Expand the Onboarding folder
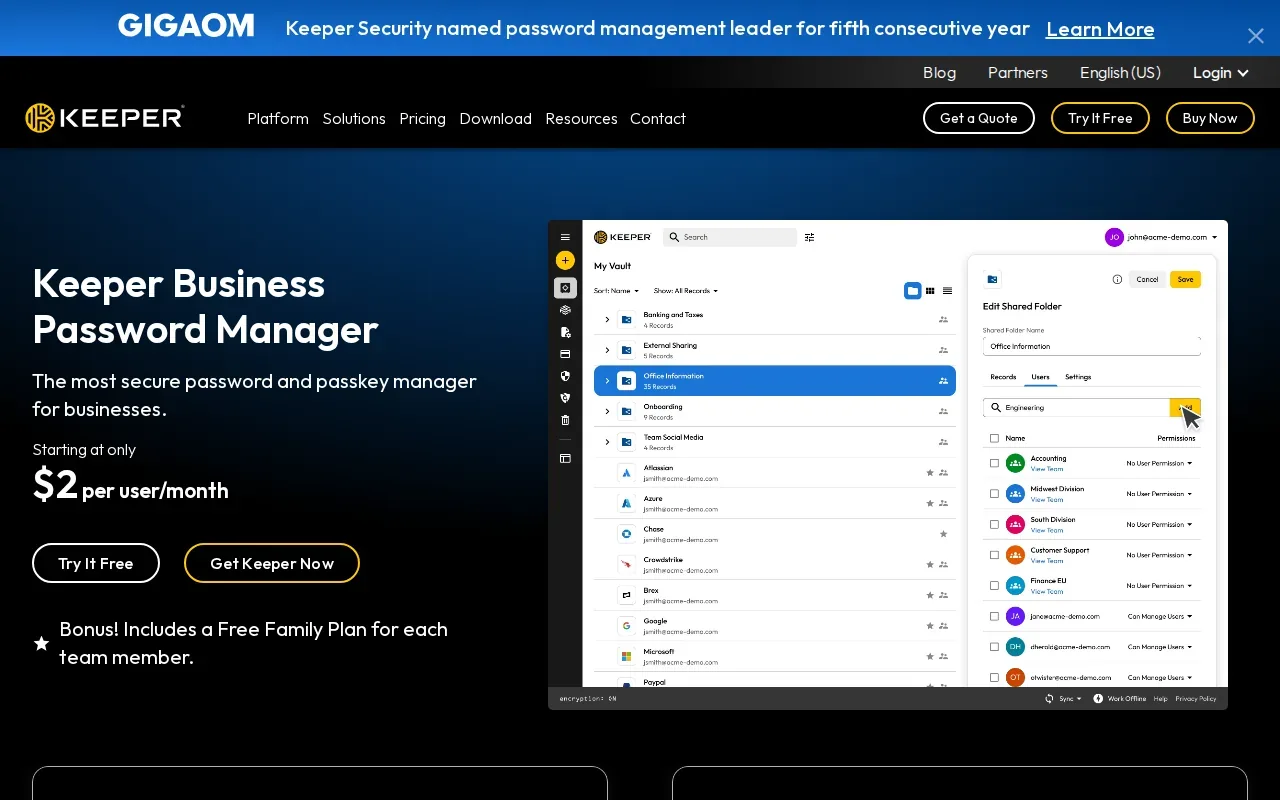 coord(607,411)
